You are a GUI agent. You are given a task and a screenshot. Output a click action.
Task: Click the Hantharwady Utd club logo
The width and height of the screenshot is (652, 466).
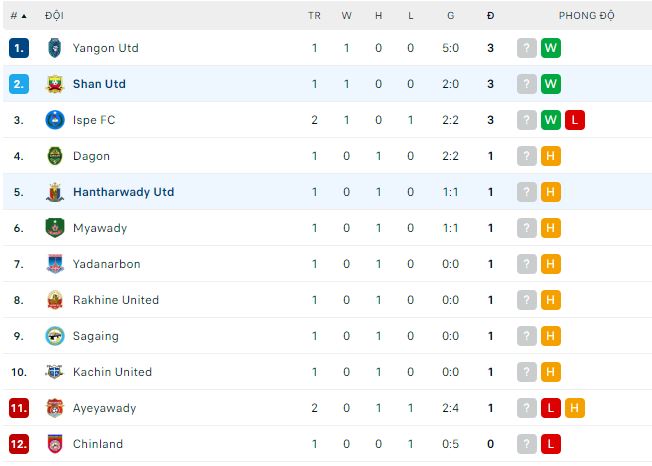pyautogui.click(x=54, y=192)
